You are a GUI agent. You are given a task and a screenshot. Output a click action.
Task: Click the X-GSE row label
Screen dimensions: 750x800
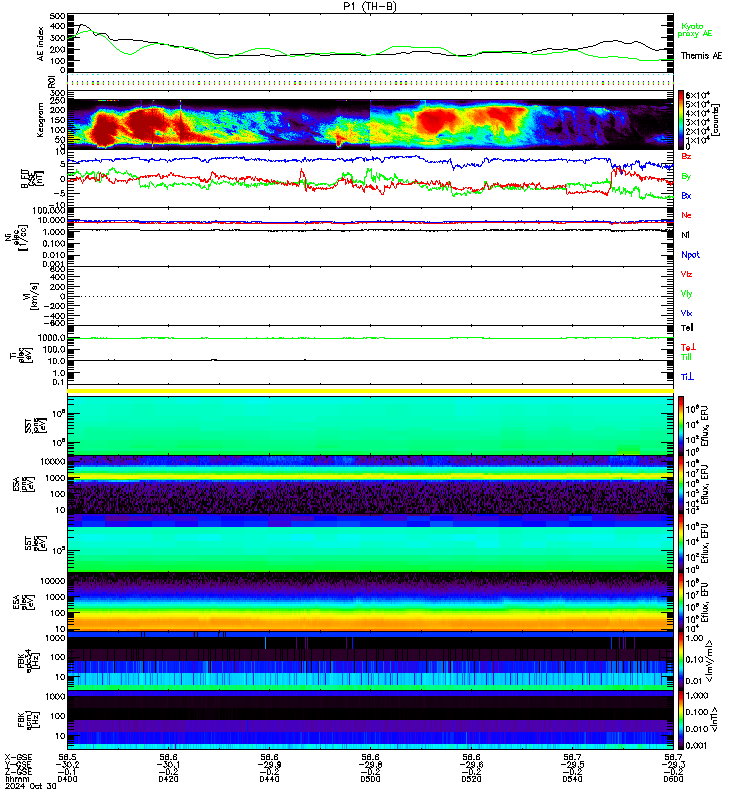[18, 757]
